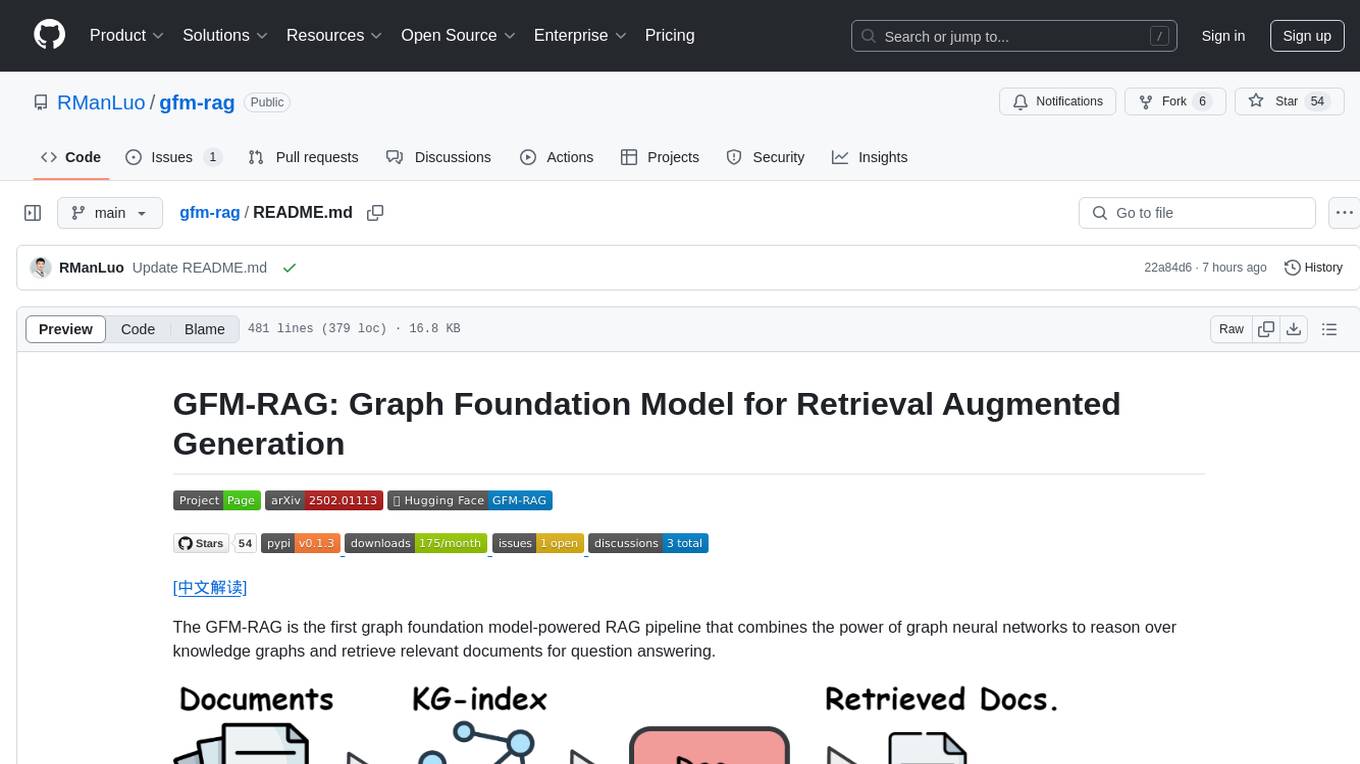Image resolution: width=1360 pixels, height=764 pixels.
Task: Select the Preview view
Action: click(66, 329)
